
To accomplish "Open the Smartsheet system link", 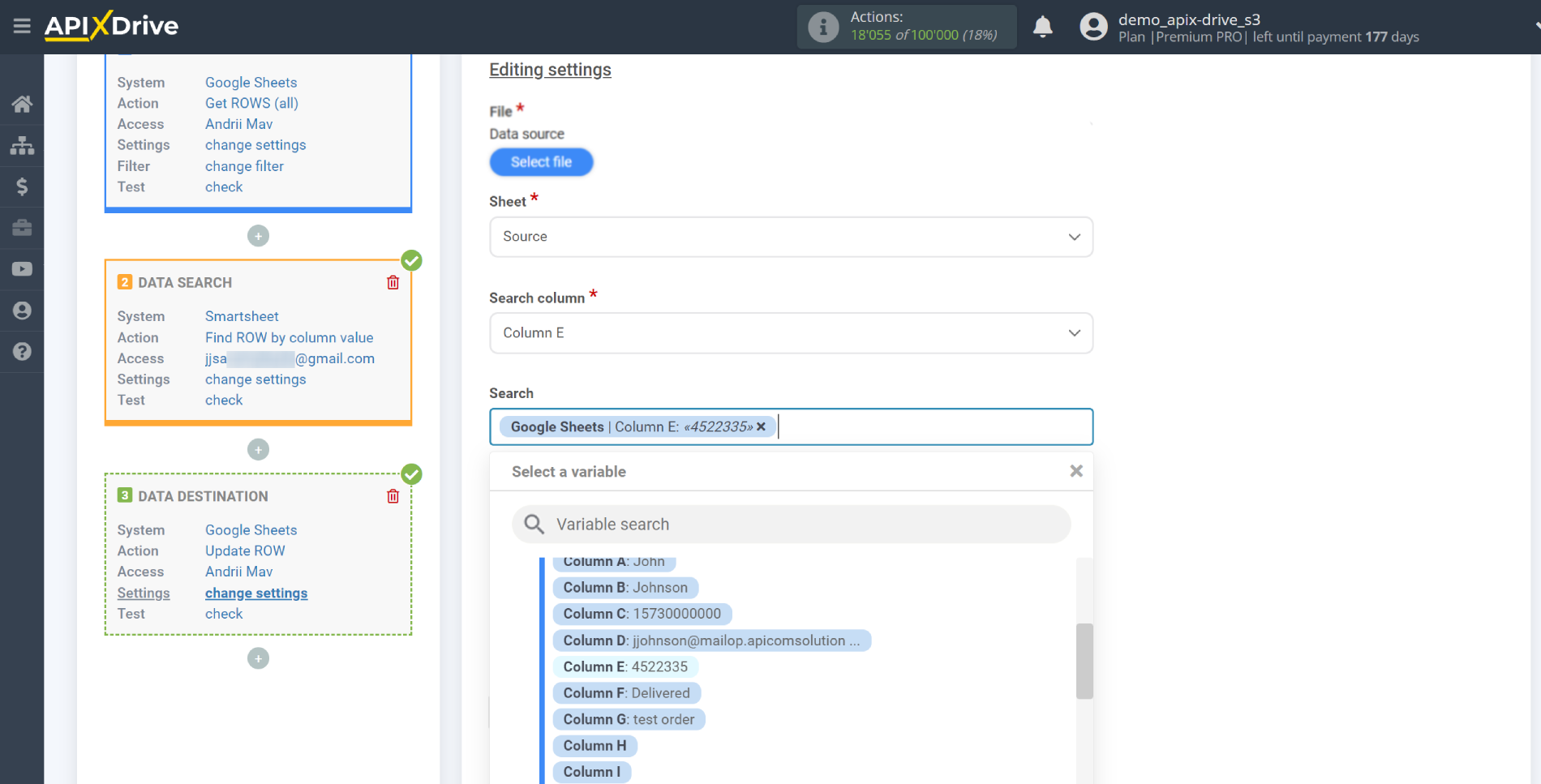I will tap(242, 316).
